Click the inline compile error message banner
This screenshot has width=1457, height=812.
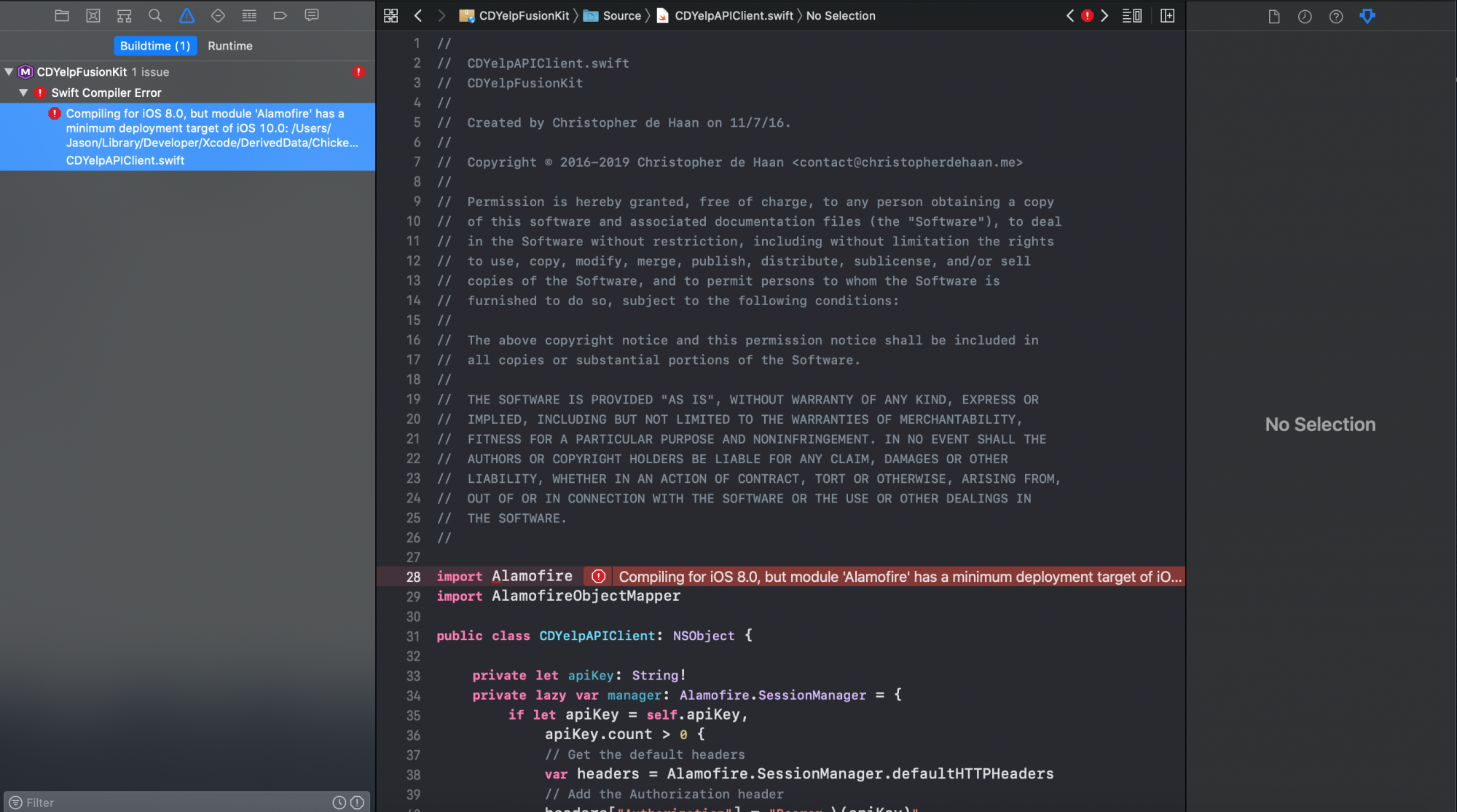tap(900, 577)
